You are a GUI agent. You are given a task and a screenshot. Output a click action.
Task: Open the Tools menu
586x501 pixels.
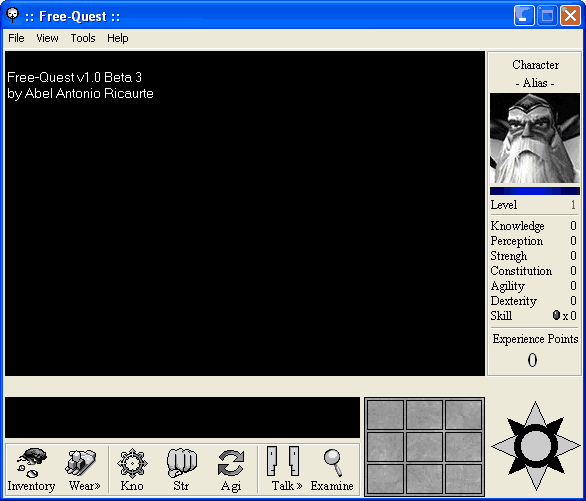point(83,38)
